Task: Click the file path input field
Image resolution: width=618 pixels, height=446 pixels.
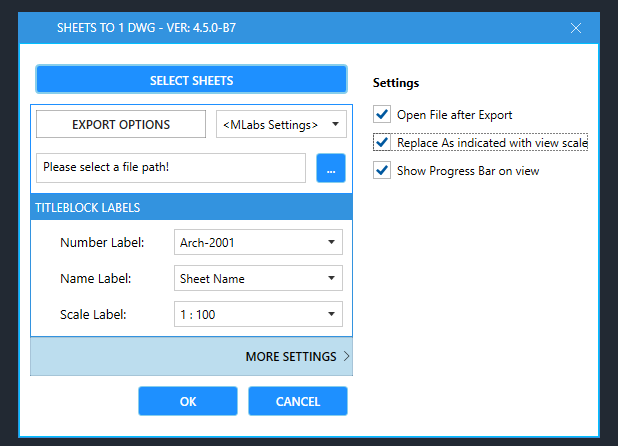Action: [170, 168]
